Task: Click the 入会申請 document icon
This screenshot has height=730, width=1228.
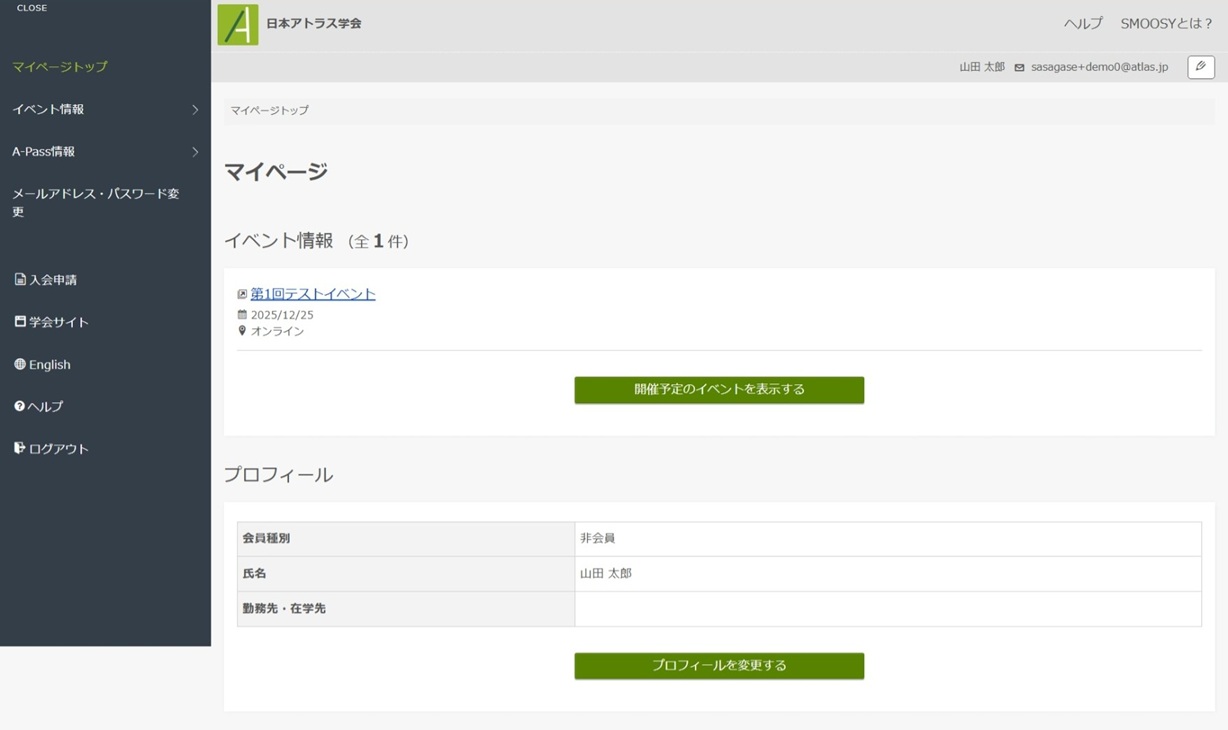Action: [x=20, y=280]
